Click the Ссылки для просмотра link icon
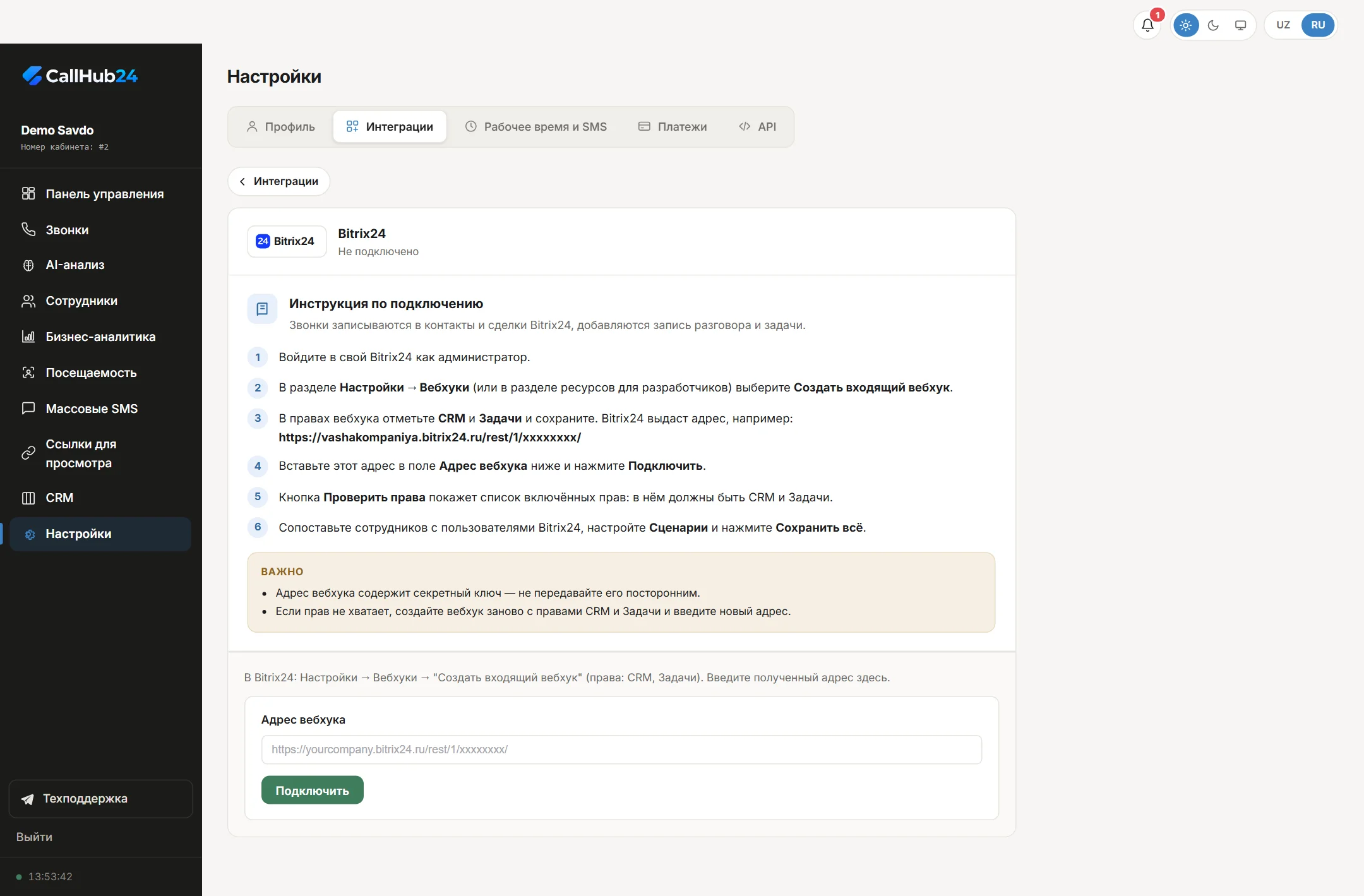This screenshot has height=896, width=1364. click(28, 453)
